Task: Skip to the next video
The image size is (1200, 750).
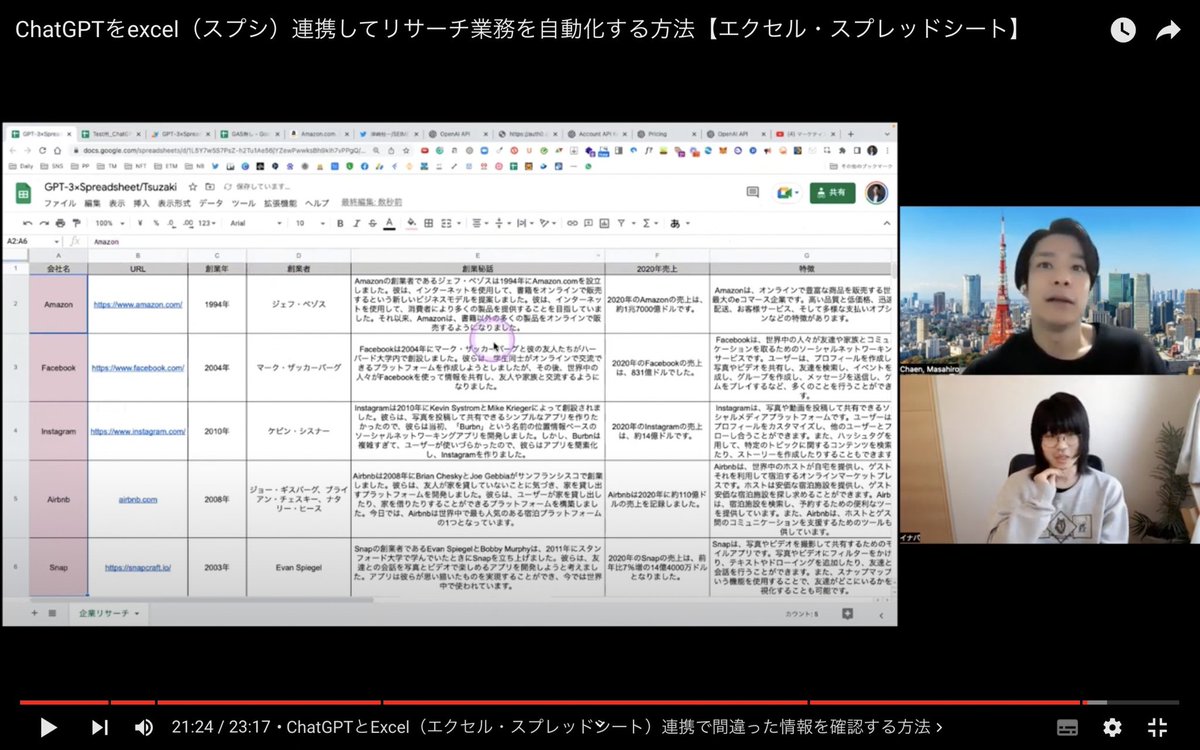Action: click(x=99, y=727)
